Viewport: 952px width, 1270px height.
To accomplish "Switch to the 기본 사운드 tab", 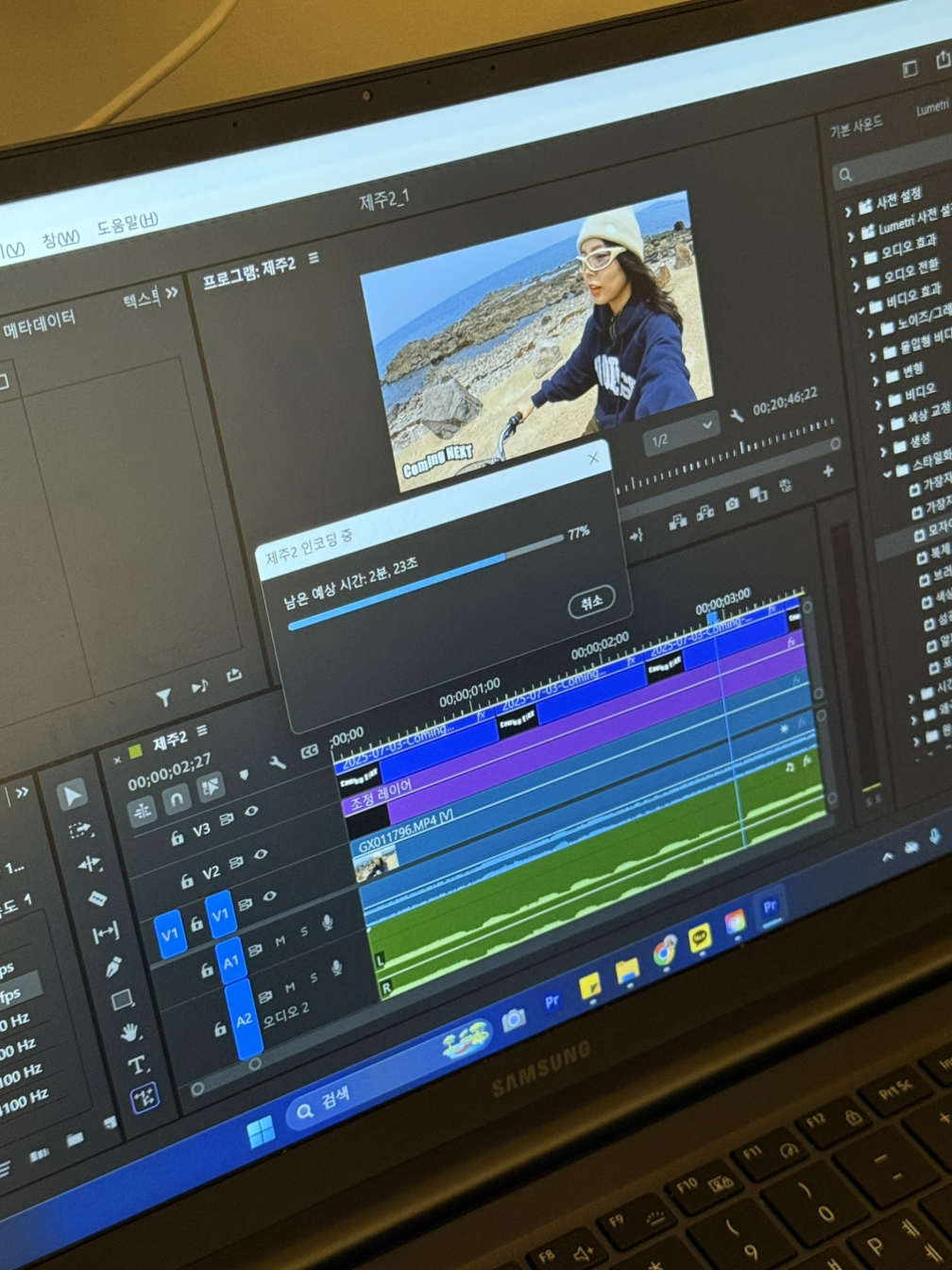I will (x=857, y=125).
